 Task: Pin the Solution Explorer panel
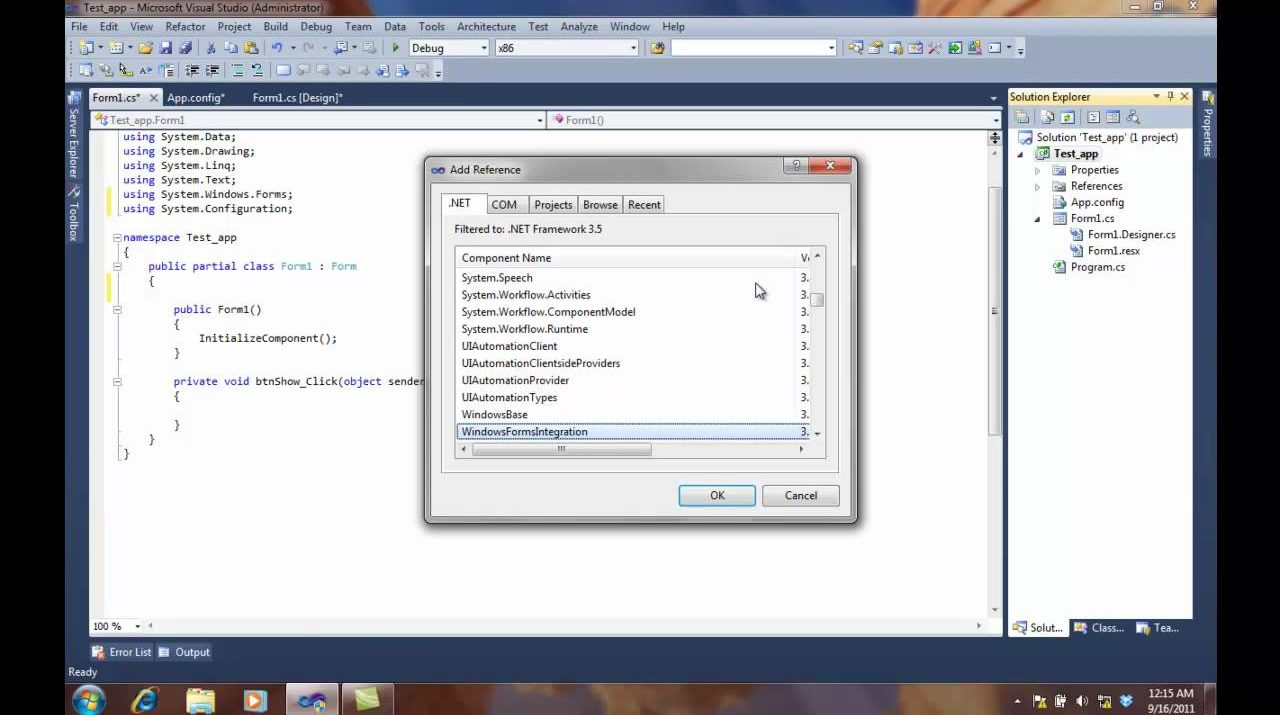click(x=1170, y=97)
